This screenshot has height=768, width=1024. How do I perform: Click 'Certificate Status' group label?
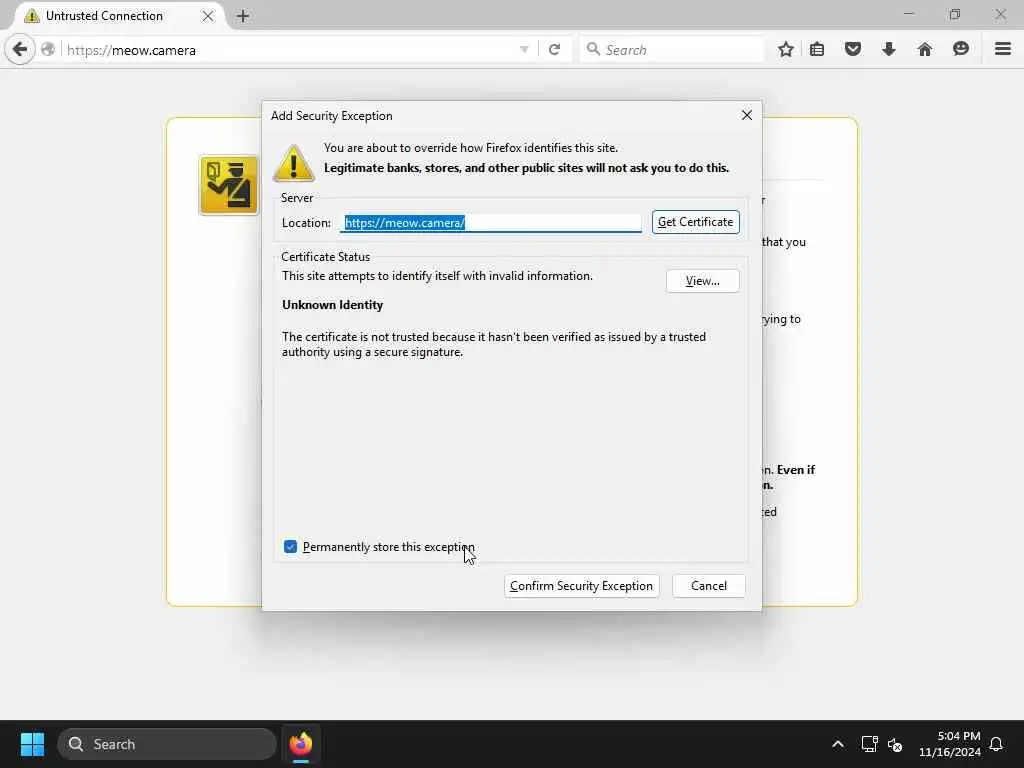[325, 257]
